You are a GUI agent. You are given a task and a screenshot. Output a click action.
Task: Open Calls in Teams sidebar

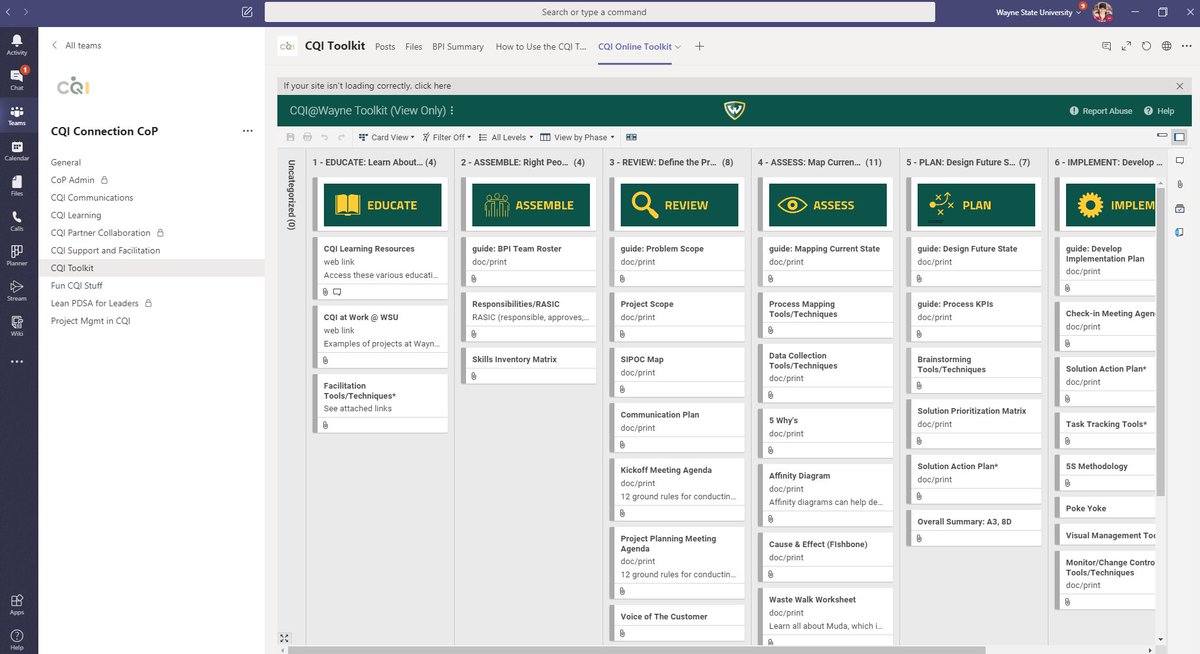[17, 220]
